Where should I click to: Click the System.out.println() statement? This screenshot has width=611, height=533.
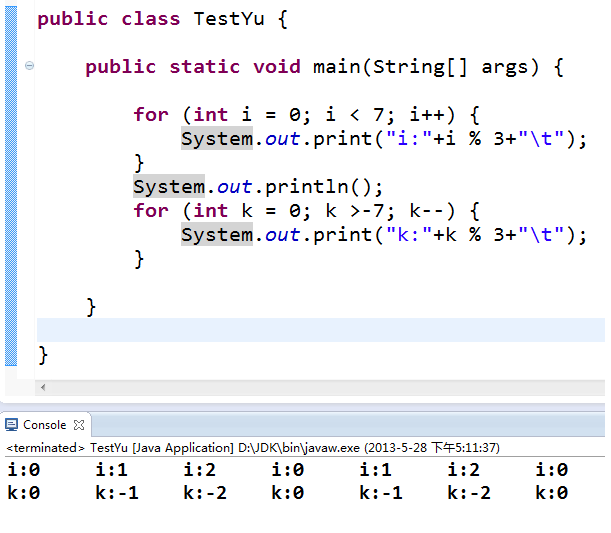(x=258, y=187)
